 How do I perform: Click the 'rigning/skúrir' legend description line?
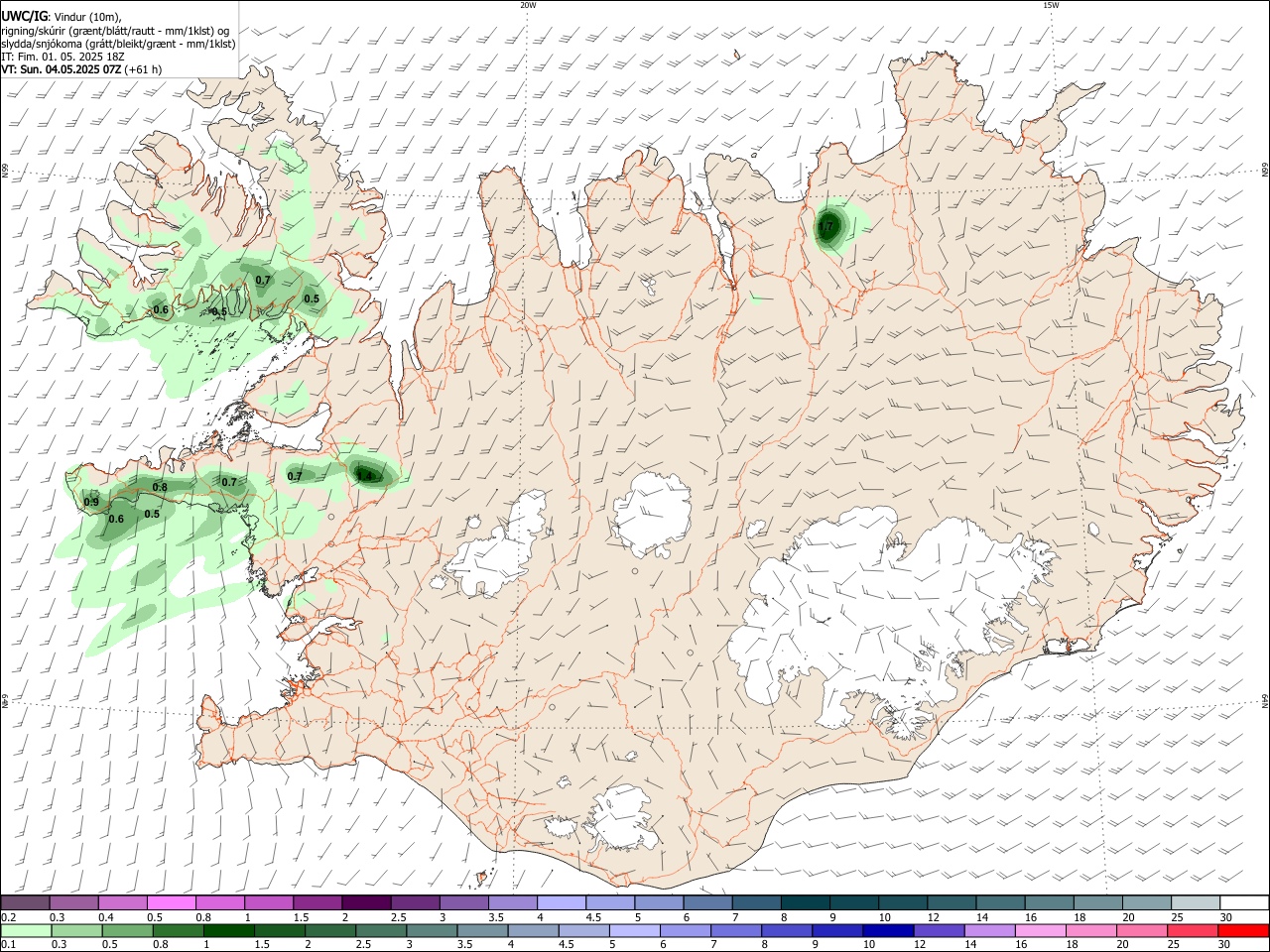(x=115, y=30)
